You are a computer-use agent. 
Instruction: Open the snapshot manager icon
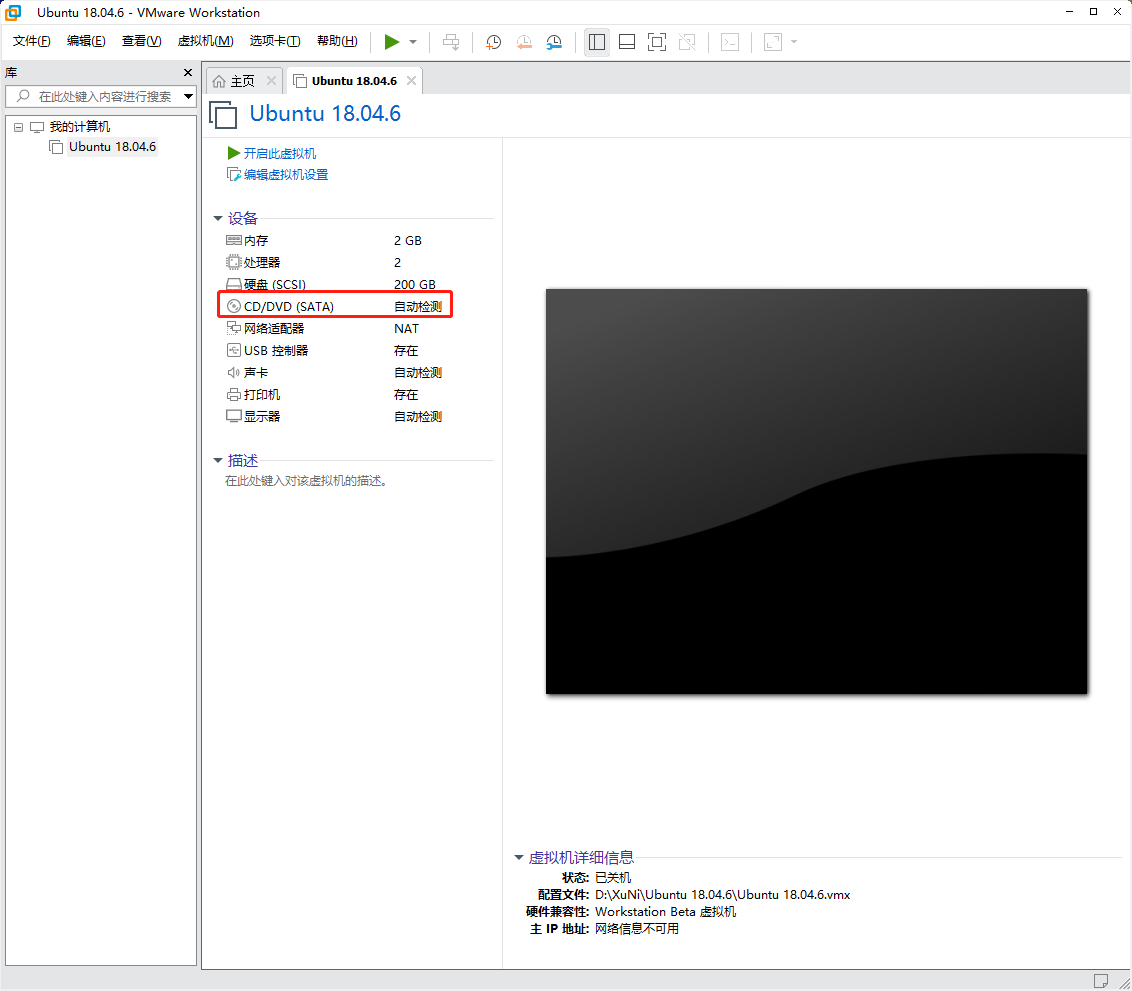point(554,42)
